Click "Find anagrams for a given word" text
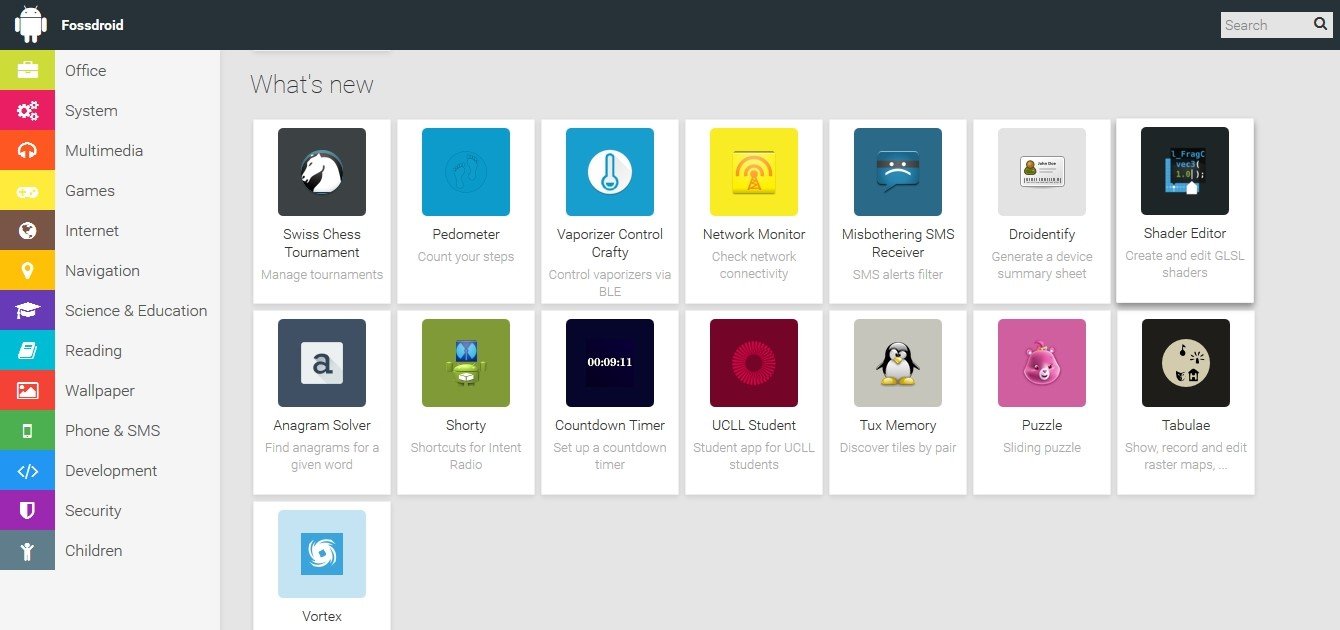 tap(322, 456)
